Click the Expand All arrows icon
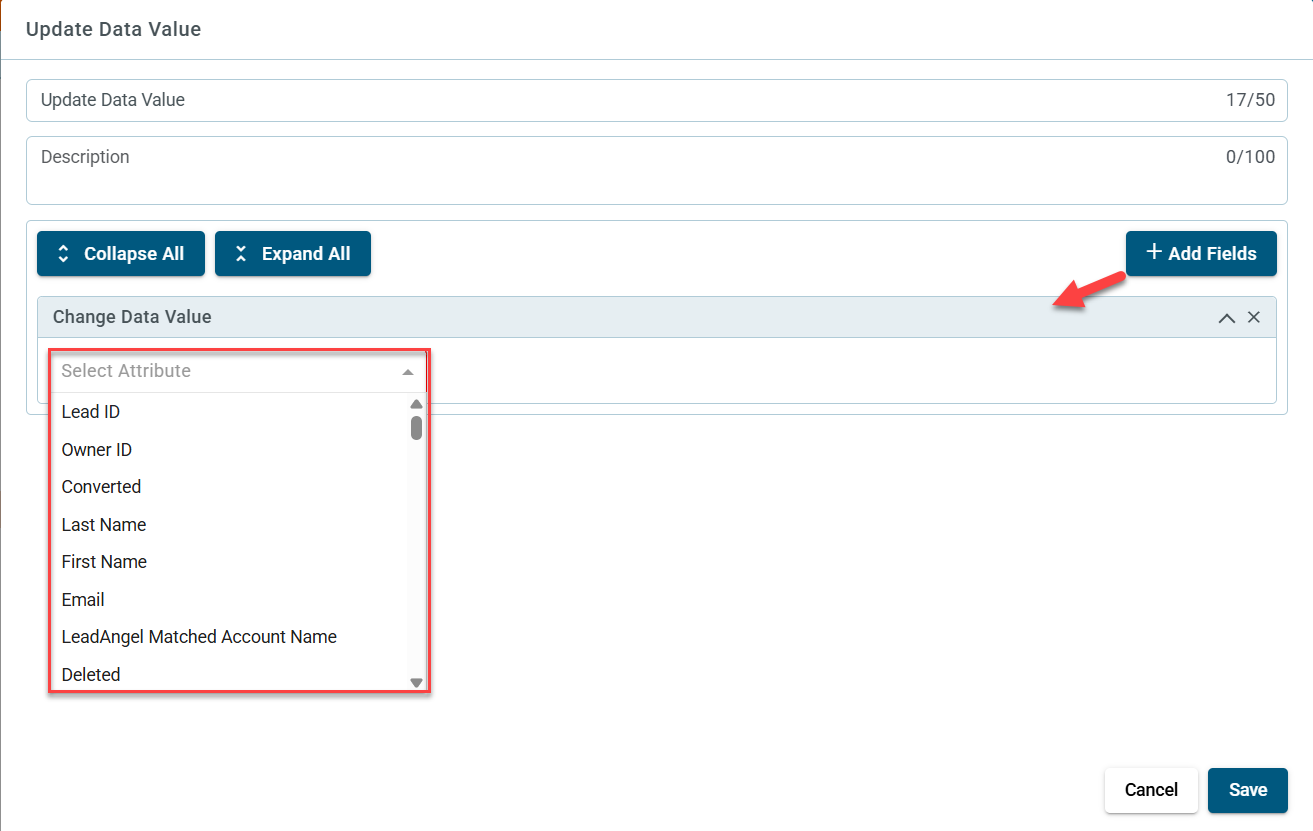The width and height of the screenshot is (1313, 831). pyautogui.click(x=241, y=254)
